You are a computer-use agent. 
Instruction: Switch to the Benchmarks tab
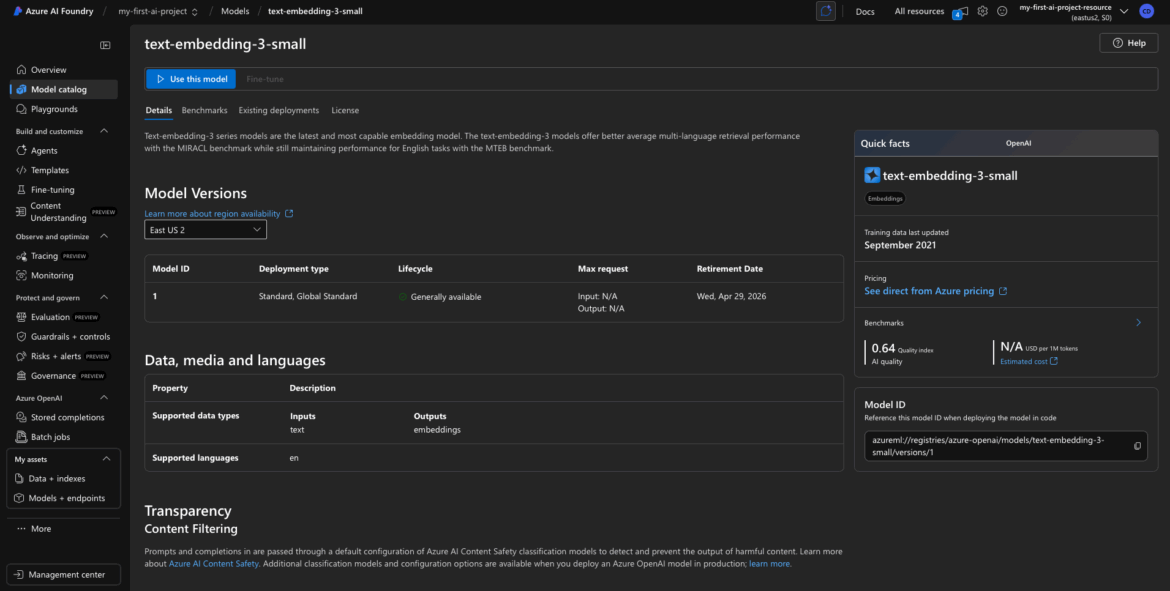pyautogui.click(x=204, y=110)
